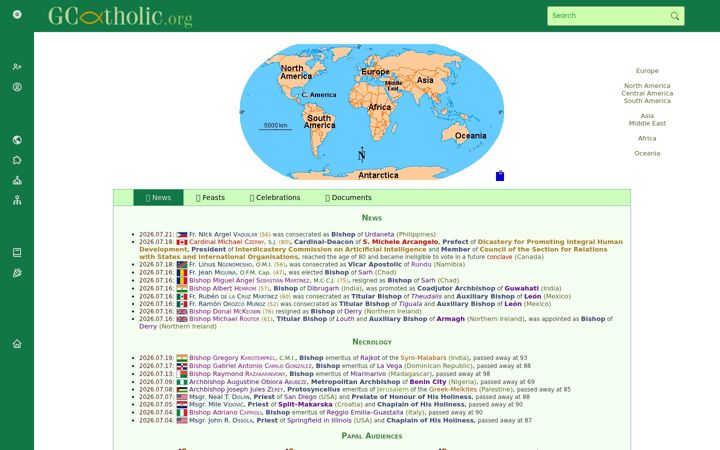The image size is (720, 450).
Task: Click the add-person icon in sidebar
Action: tap(17, 67)
